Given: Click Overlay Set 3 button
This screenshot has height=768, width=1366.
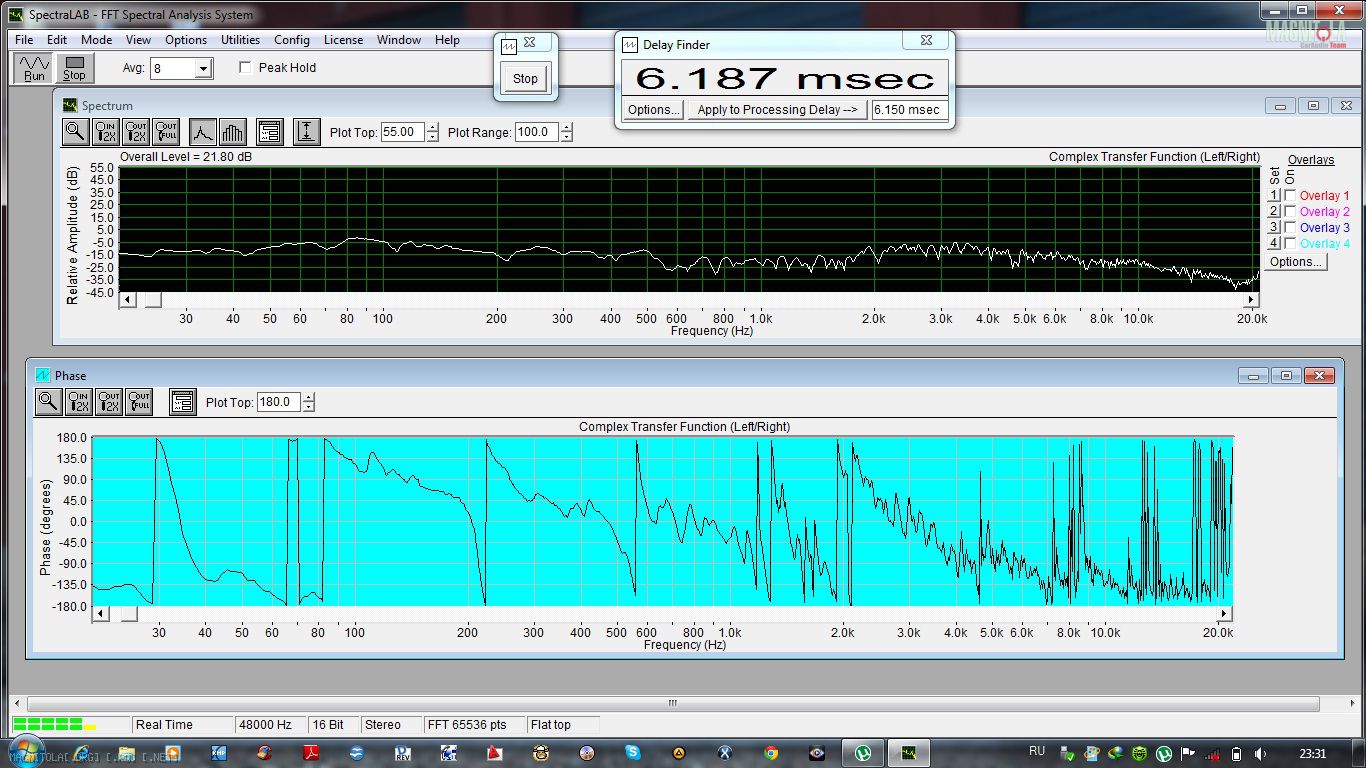Looking at the screenshot, I should (1274, 228).
